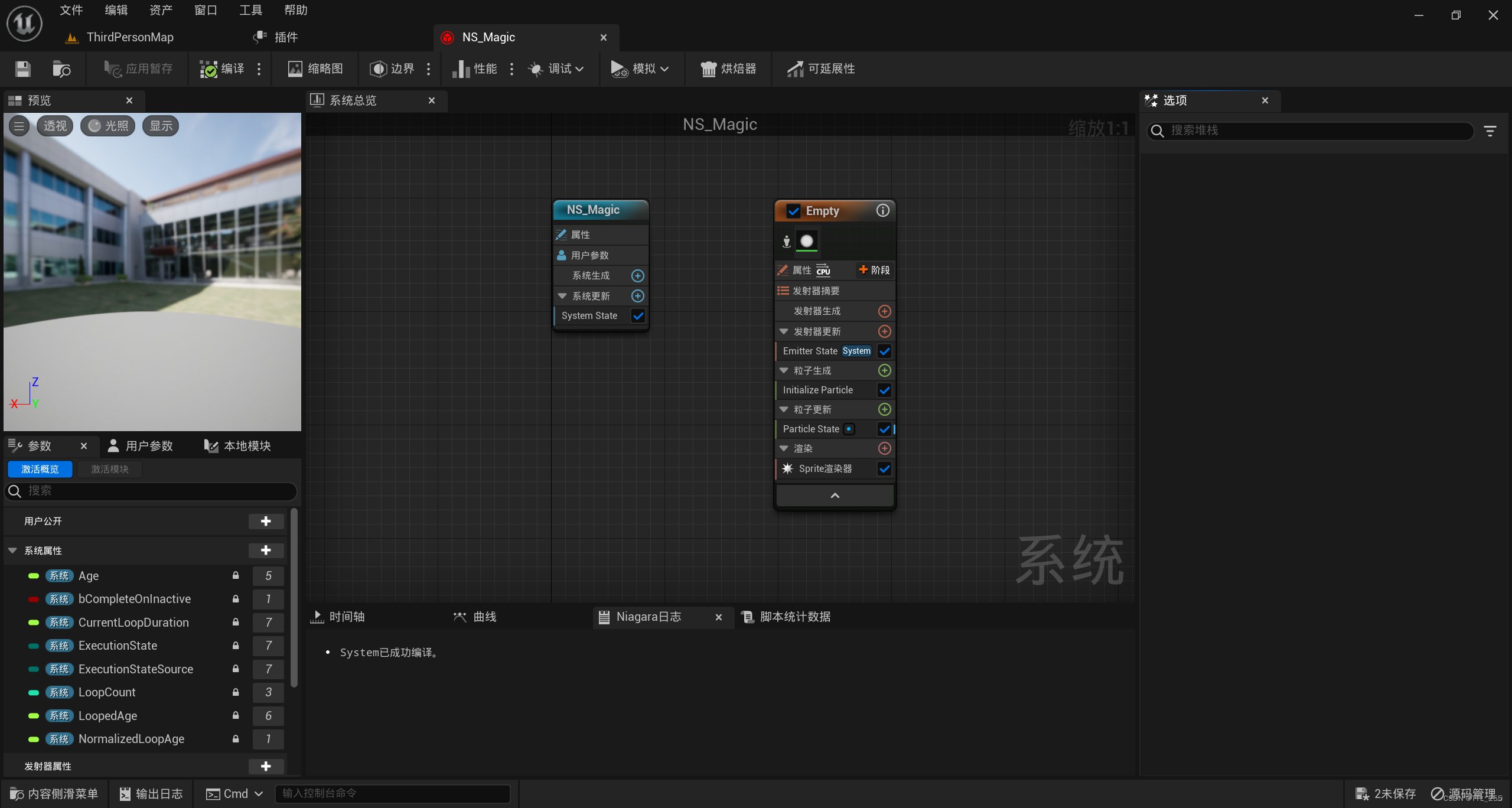The image size is (1512, 808).
Task: Click the 搜索堆栈 search field
Action: click(x=1311, y=131)
